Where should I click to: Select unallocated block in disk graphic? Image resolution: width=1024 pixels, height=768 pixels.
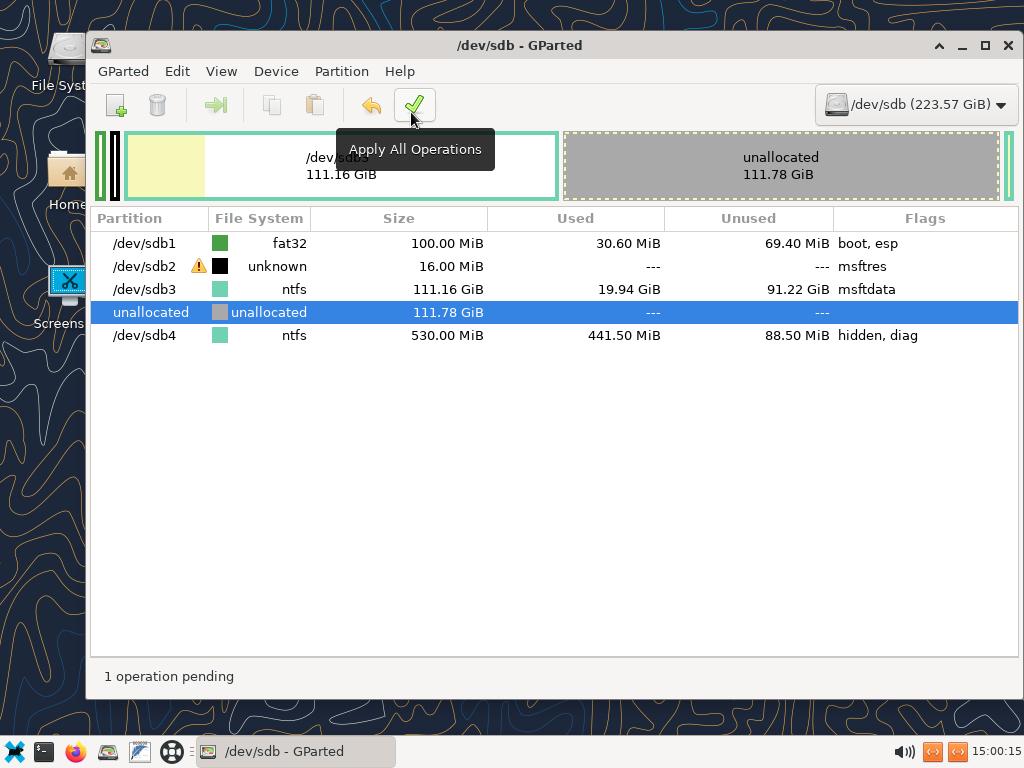click(x=780, y=166)
